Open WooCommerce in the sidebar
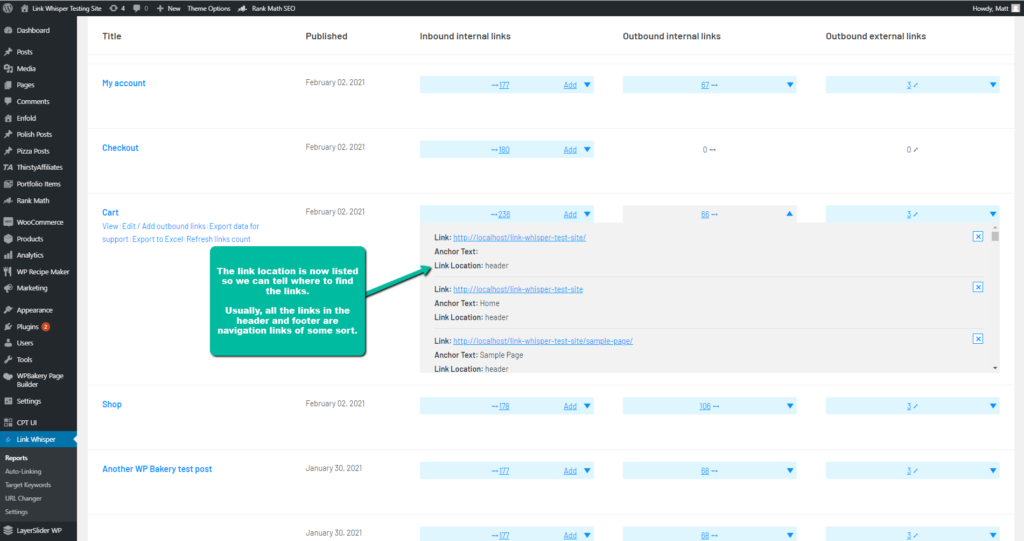Viewport: 1024px width, 541px height. pos(38,222)
